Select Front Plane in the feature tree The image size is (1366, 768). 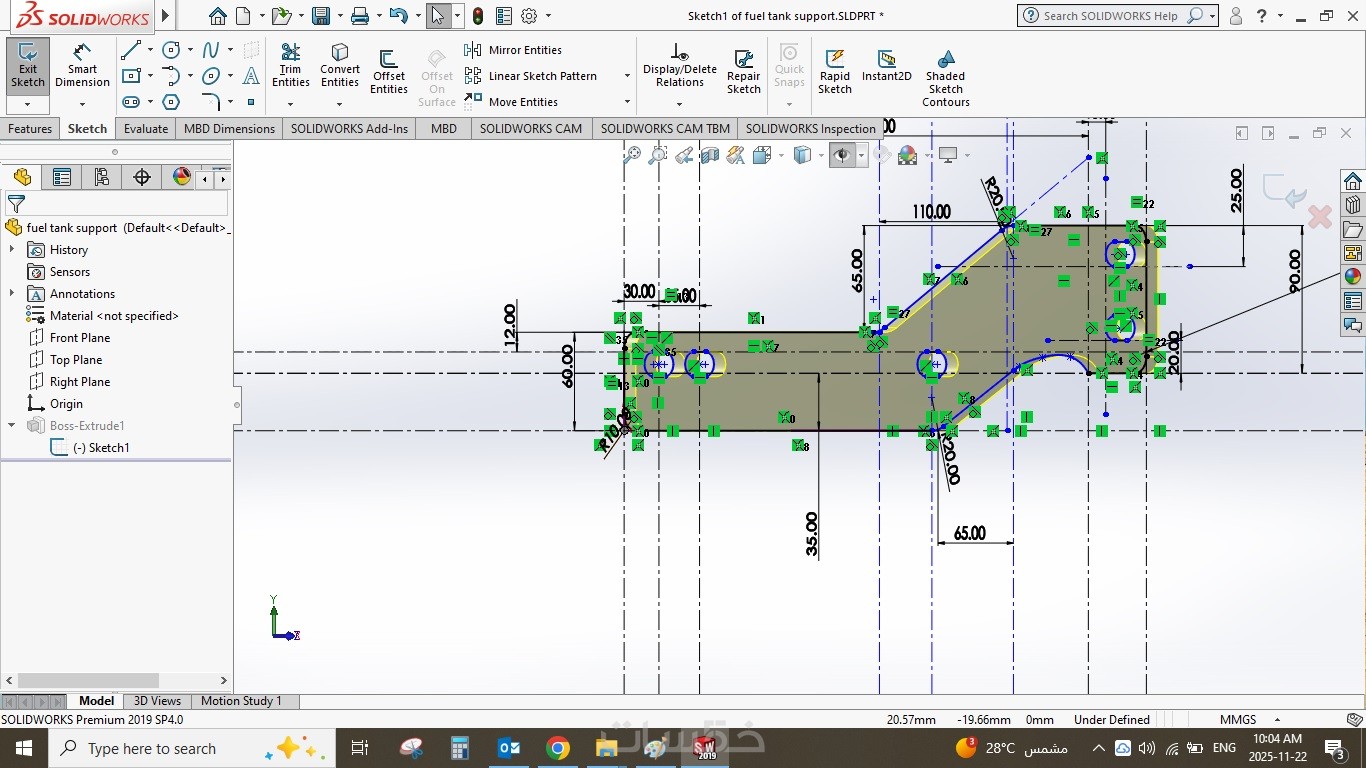pos(80,338)
